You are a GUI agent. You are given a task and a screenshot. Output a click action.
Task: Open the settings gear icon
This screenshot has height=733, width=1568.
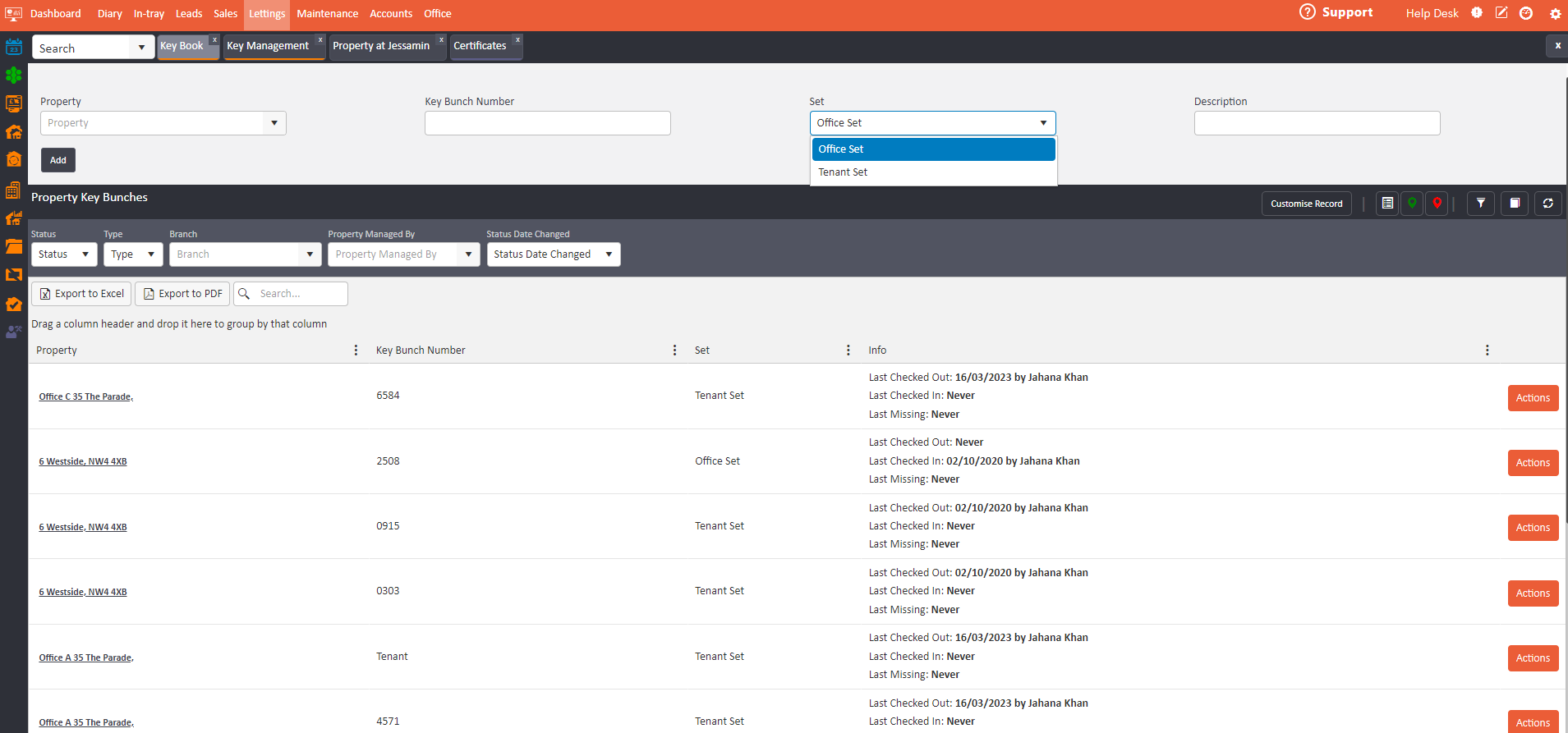coord(1555,14)
